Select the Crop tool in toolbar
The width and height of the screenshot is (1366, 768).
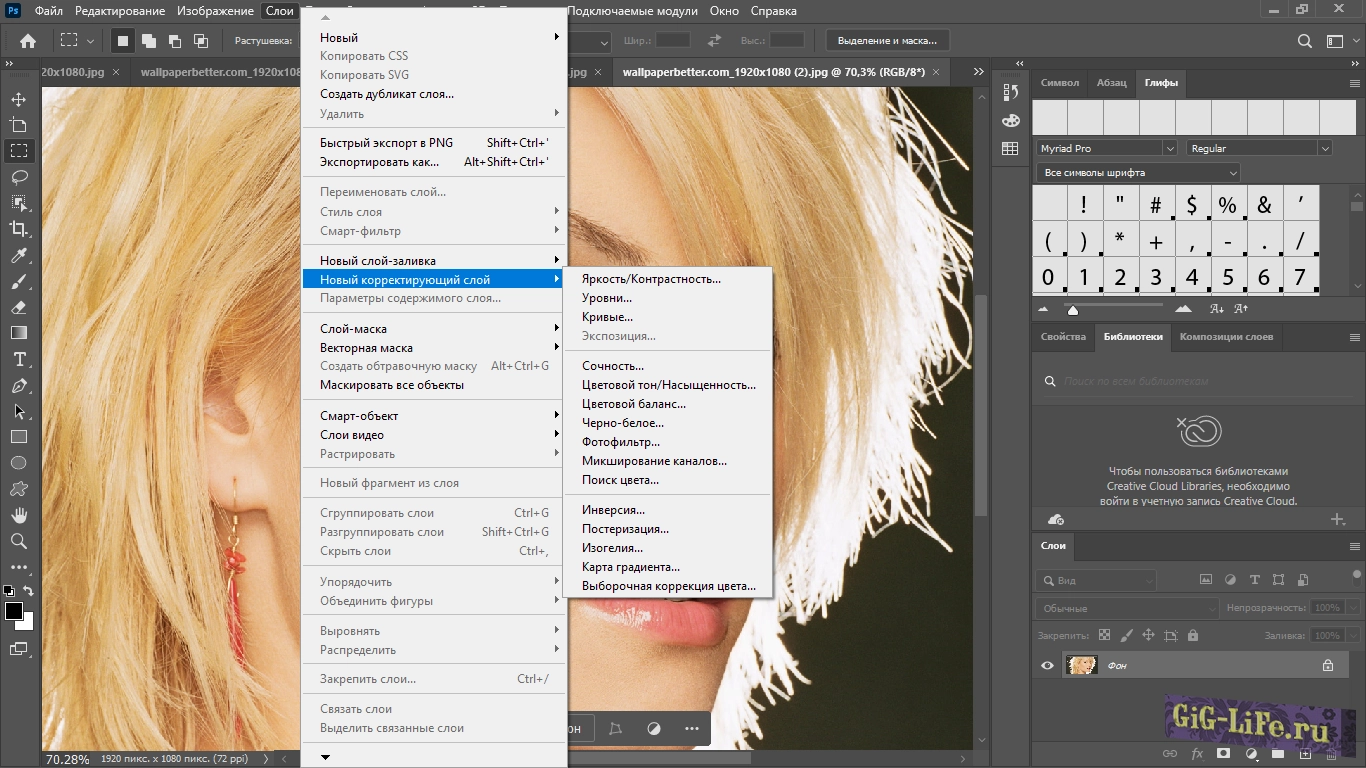tap(19, 229)
